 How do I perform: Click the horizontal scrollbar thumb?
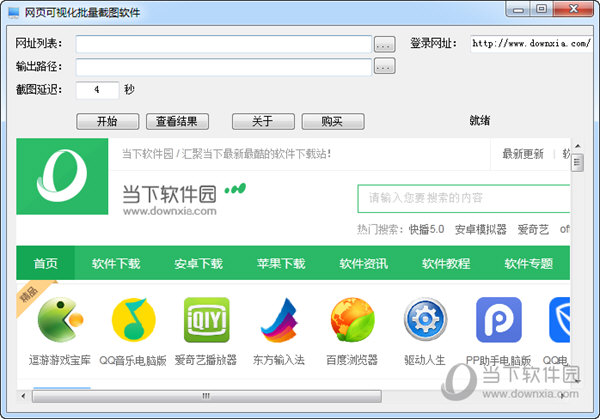click(207, 396)
